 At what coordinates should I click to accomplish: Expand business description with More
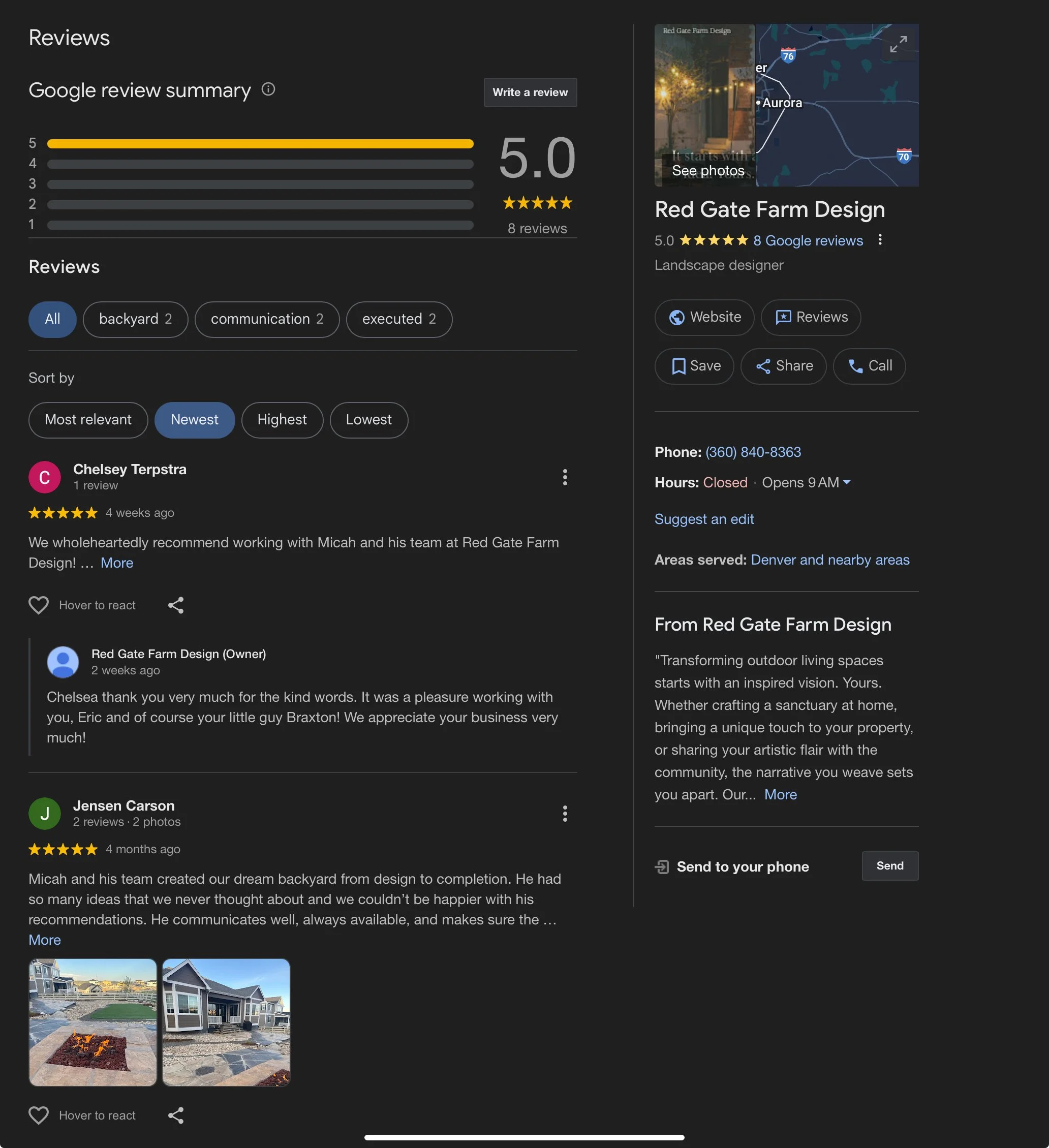[780, 794]
